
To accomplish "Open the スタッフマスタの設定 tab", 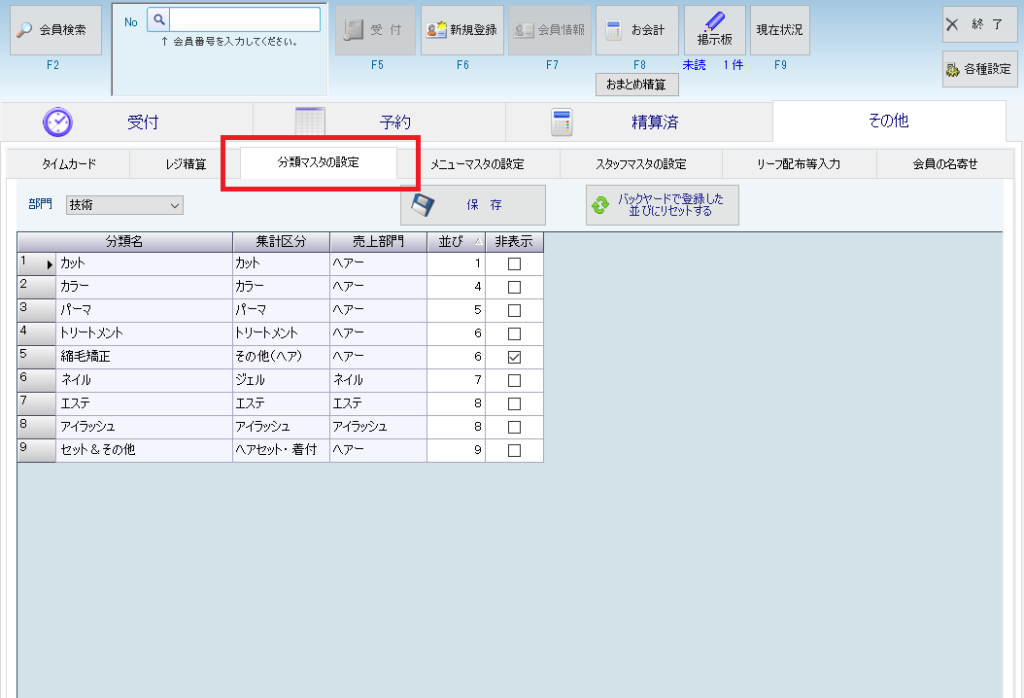I will click(x=640, y=164).
